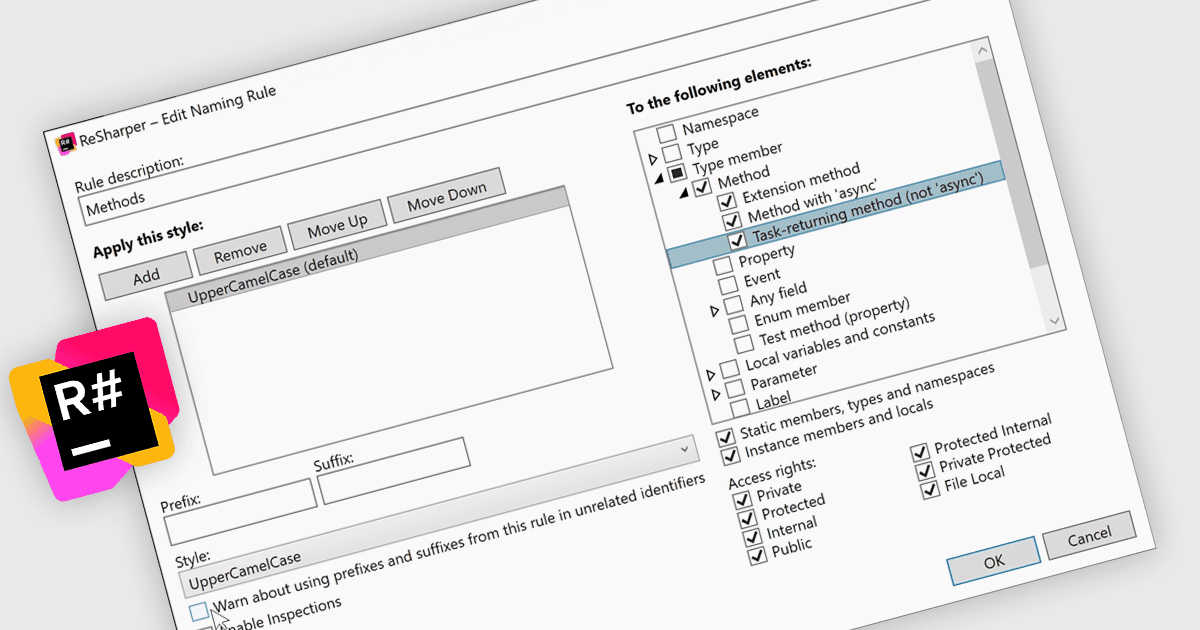Toggle the partially checked Type member checkbox
The height and width of the screenshot is (630, 1200).
tap(678, 171)
